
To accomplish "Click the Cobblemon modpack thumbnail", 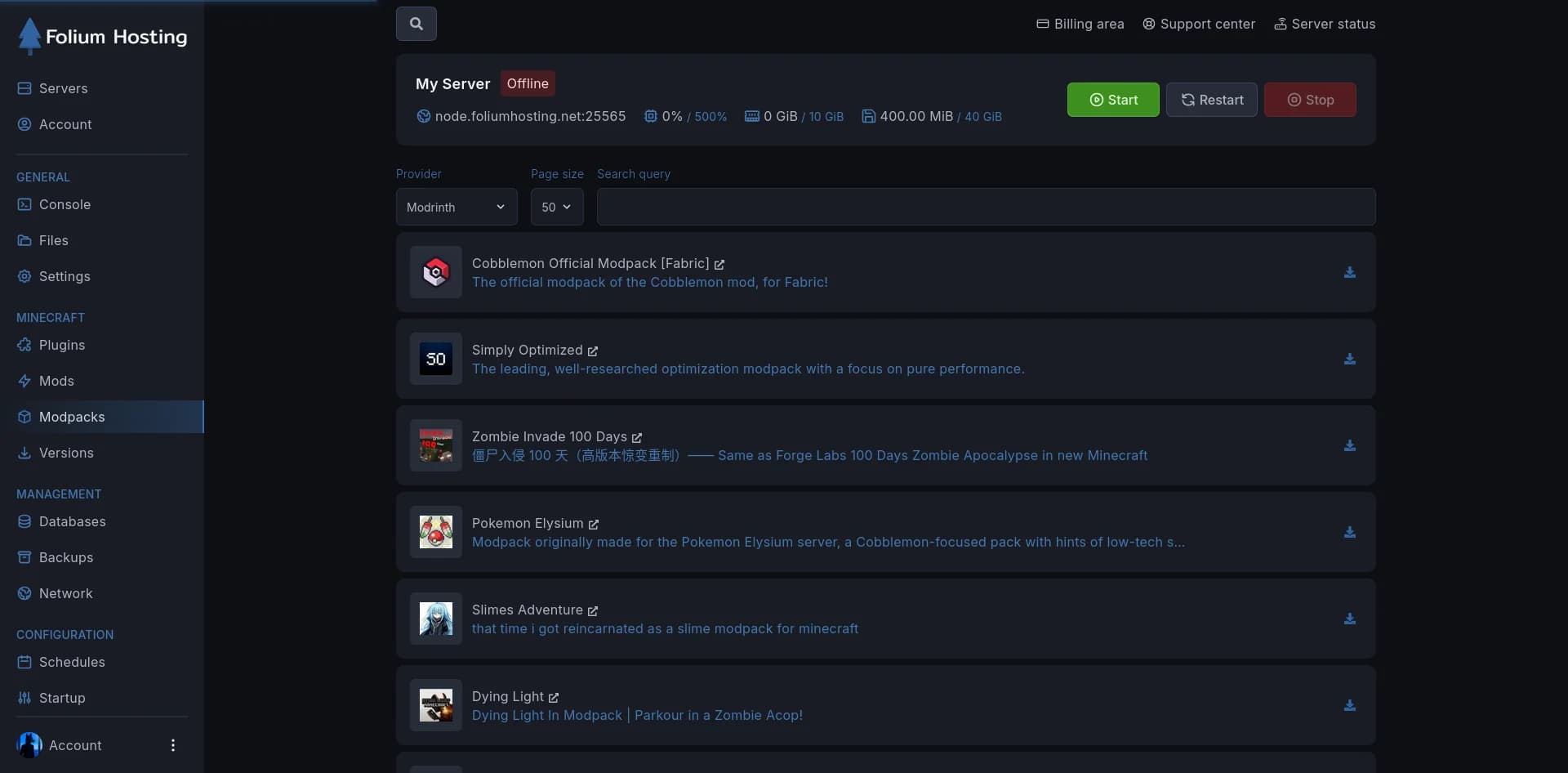I will point(436,272).
